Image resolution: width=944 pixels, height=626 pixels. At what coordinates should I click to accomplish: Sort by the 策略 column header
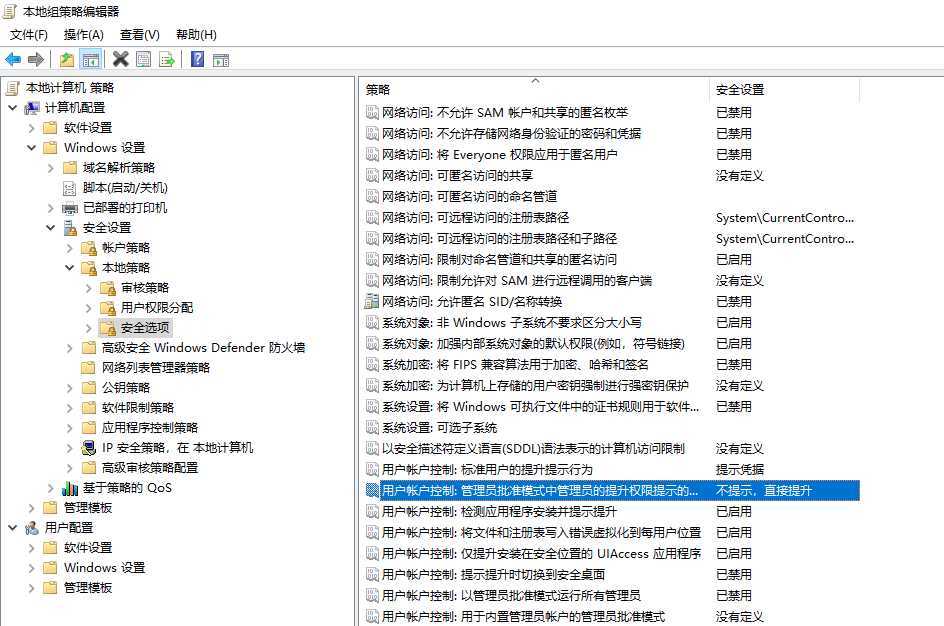tap(535, 90)
